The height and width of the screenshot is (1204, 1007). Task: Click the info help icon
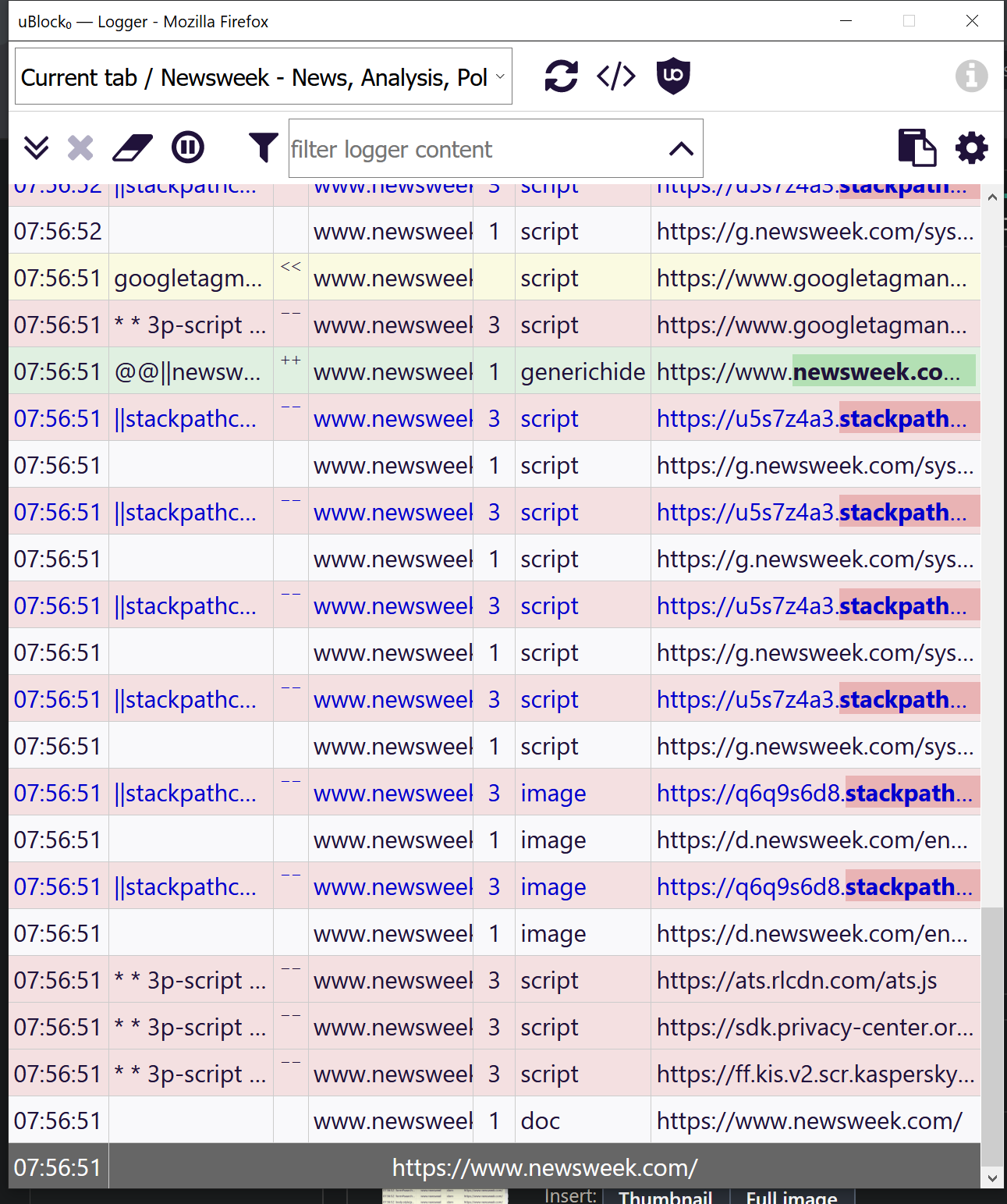pyautogui.click(x=971, y=76)
